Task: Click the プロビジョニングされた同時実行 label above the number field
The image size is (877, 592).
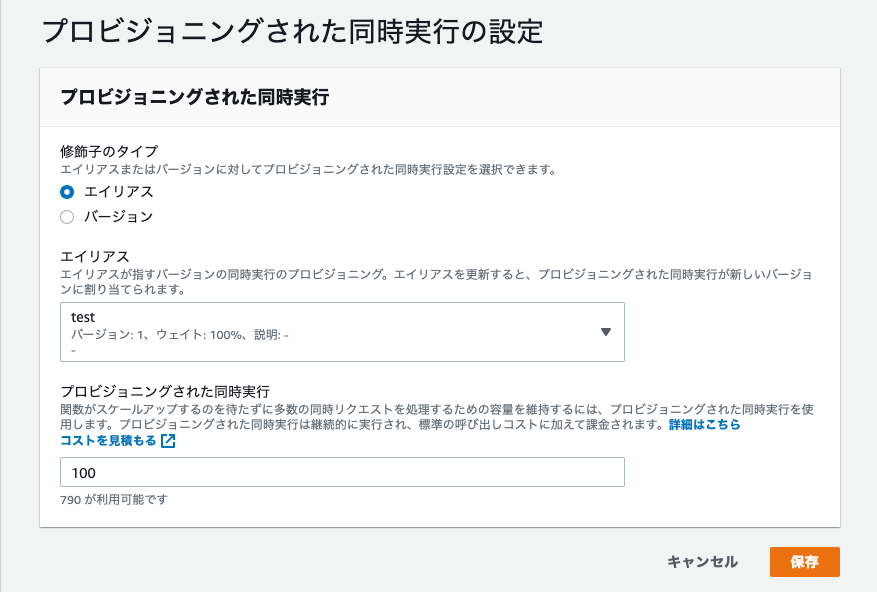Action: coord(165,391)
